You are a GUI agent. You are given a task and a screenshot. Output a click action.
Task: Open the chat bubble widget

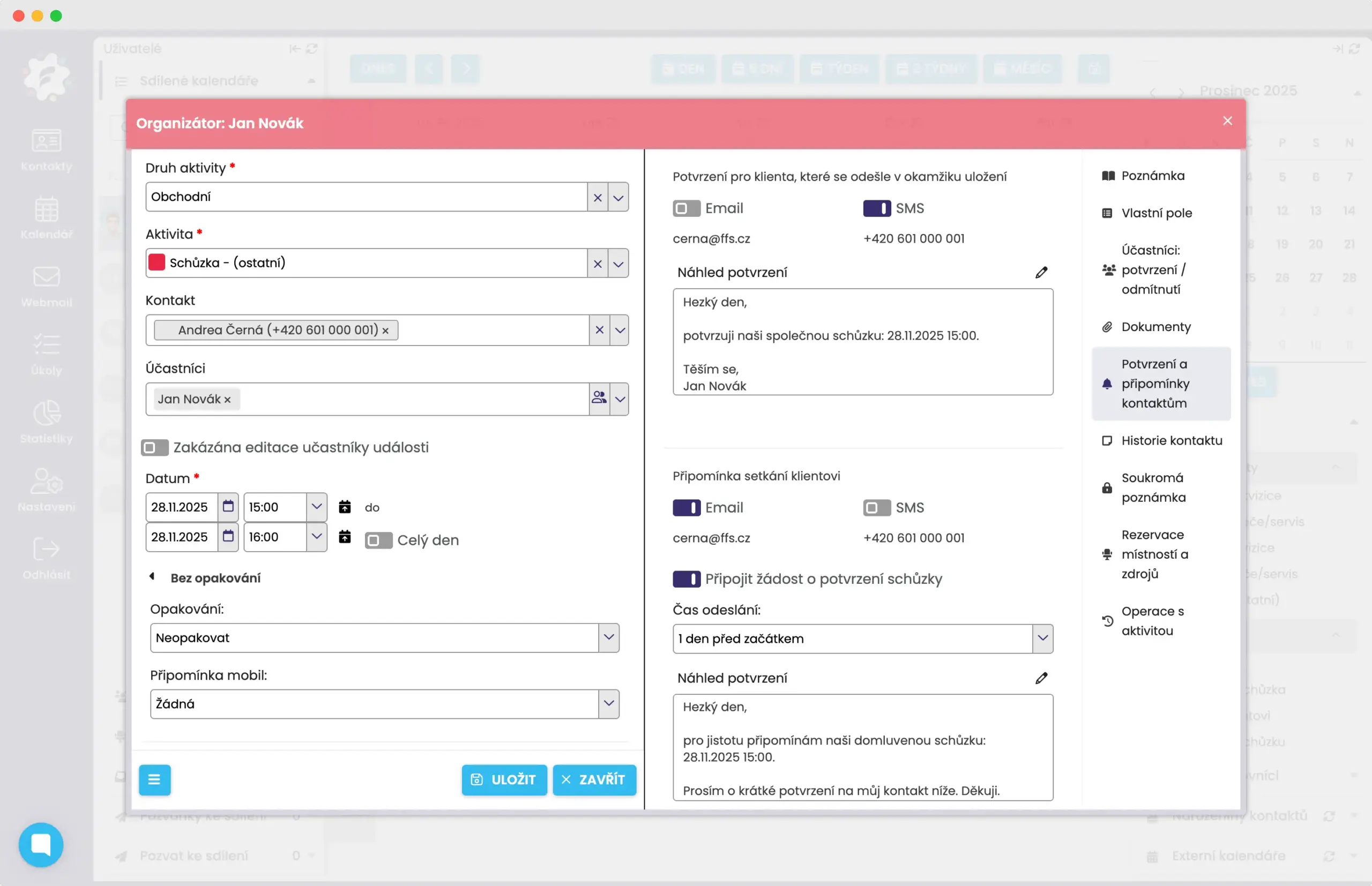pyautogui.click(x=41, y=844)
